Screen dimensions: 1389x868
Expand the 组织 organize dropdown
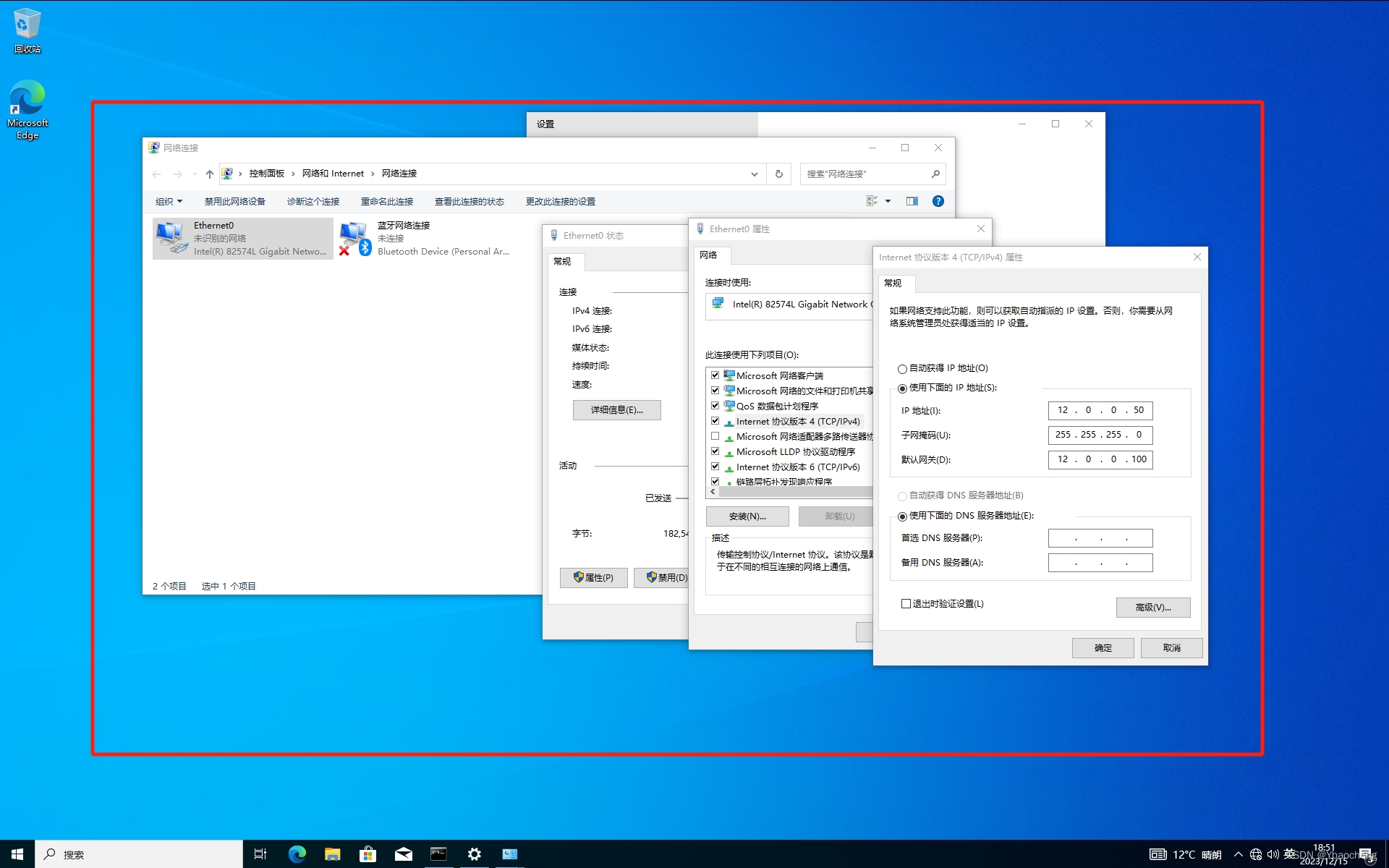point(169,201)
